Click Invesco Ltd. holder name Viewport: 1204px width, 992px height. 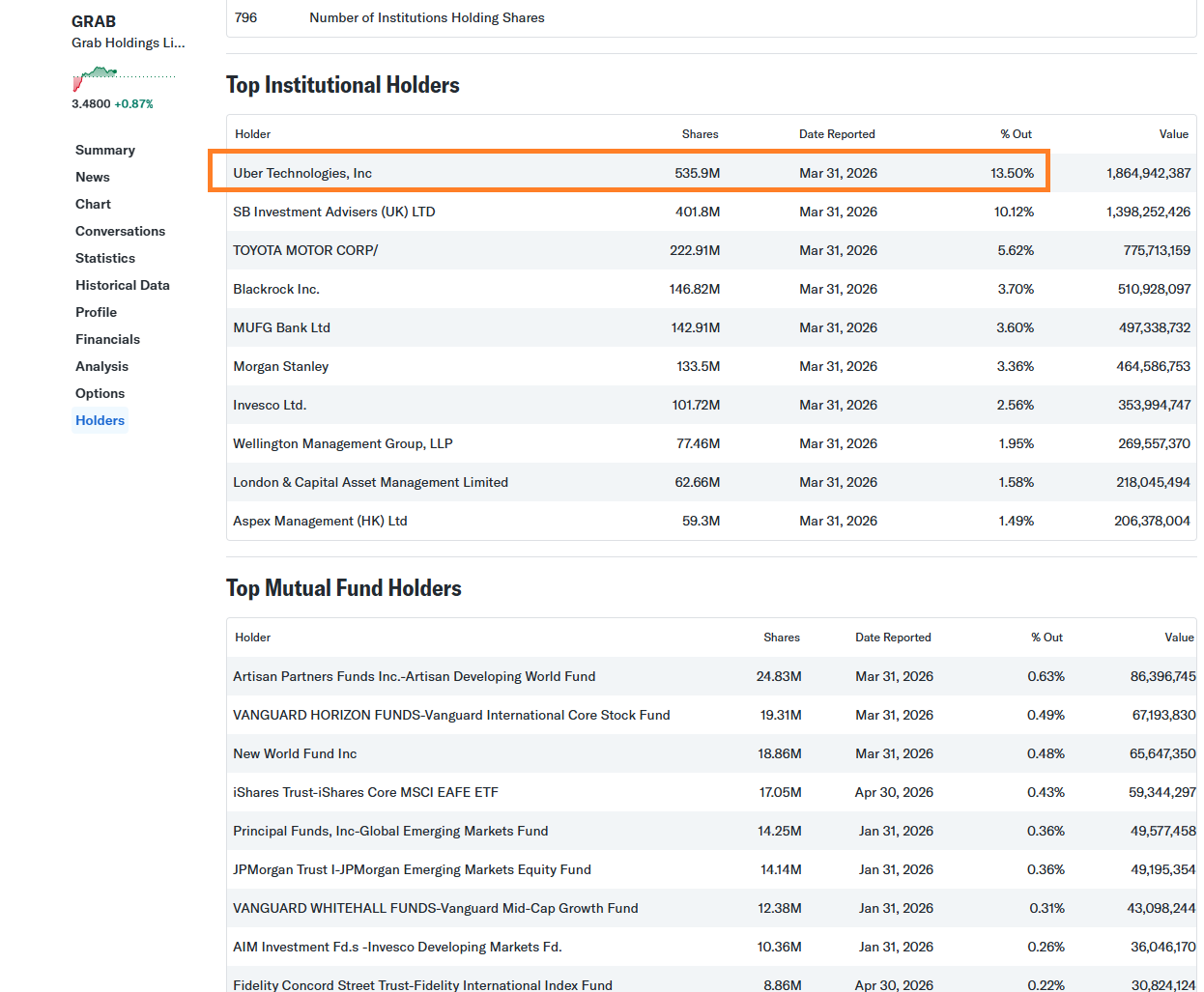pos(270,405)
